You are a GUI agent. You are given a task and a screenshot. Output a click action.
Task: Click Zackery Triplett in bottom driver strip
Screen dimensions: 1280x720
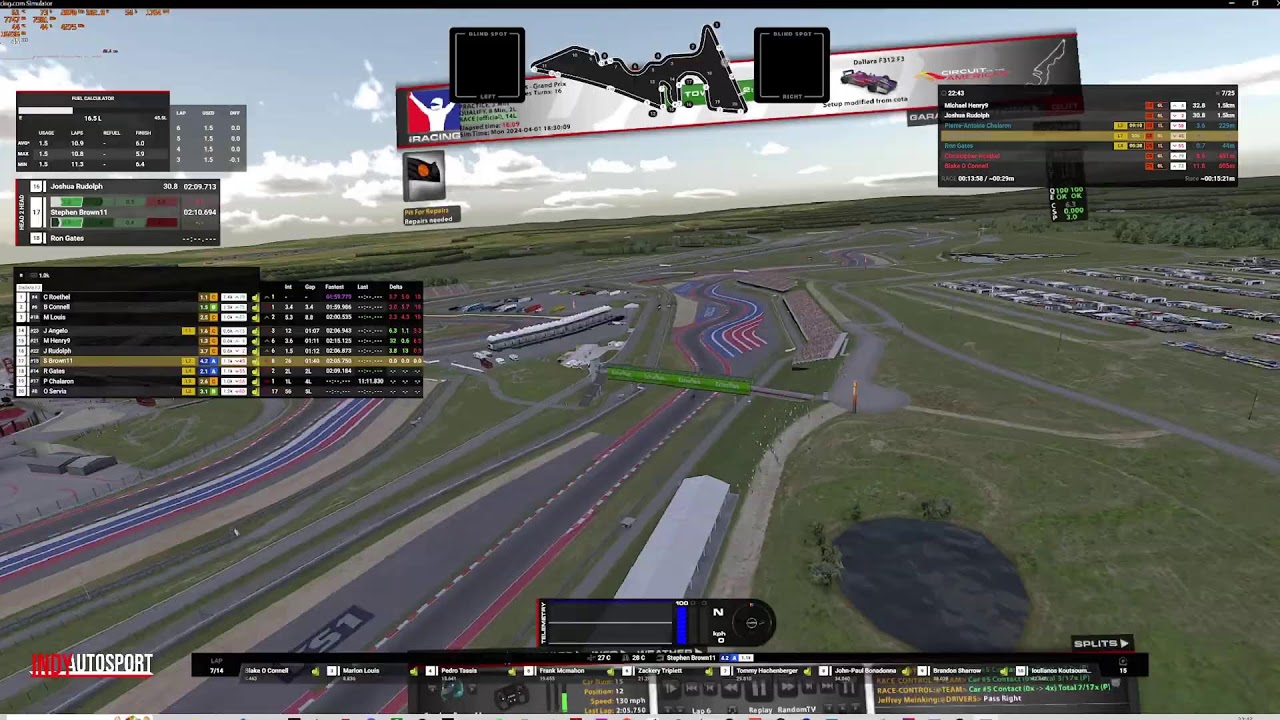pos(660,671)
